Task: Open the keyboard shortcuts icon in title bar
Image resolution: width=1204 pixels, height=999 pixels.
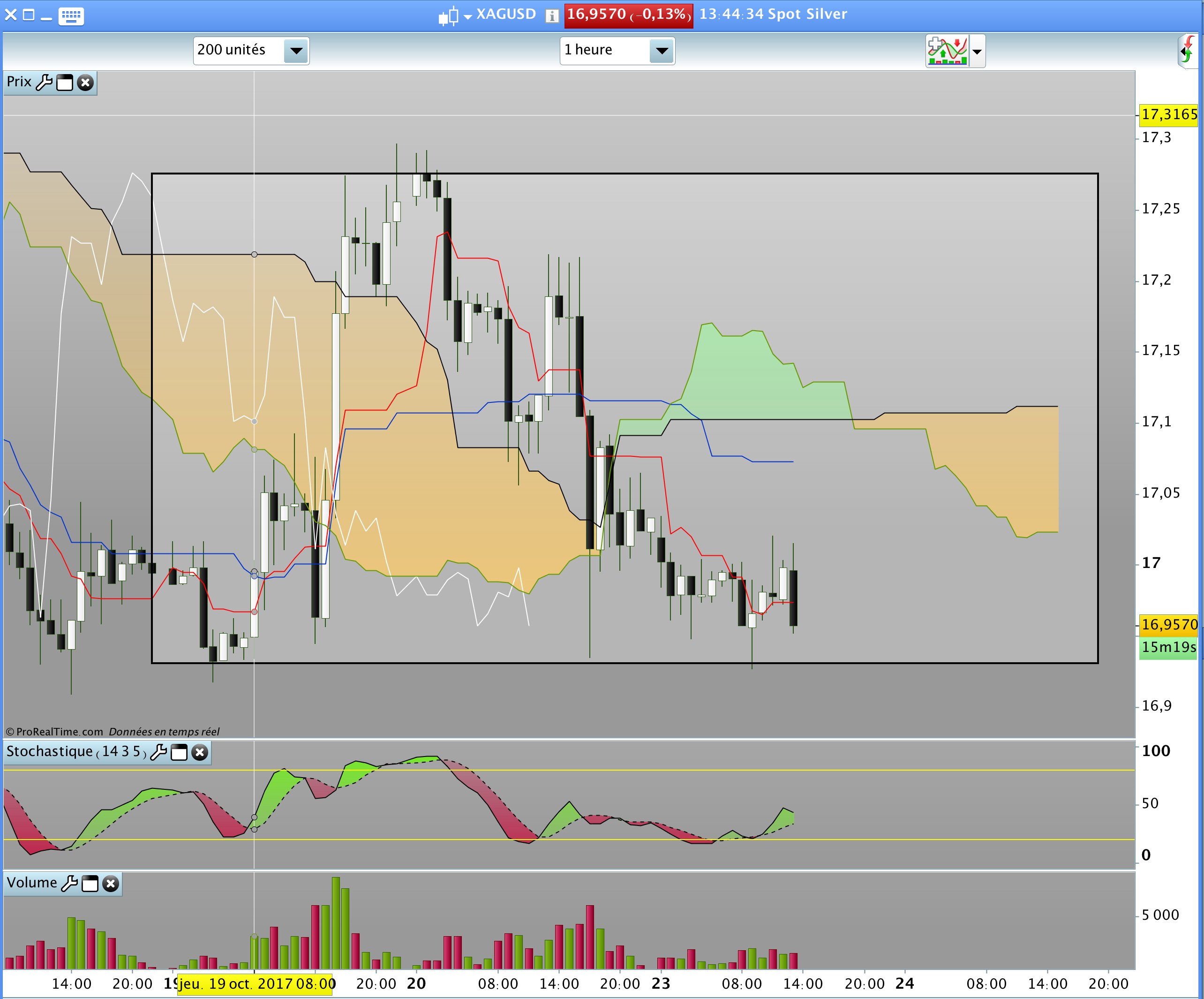Action: 71,15
